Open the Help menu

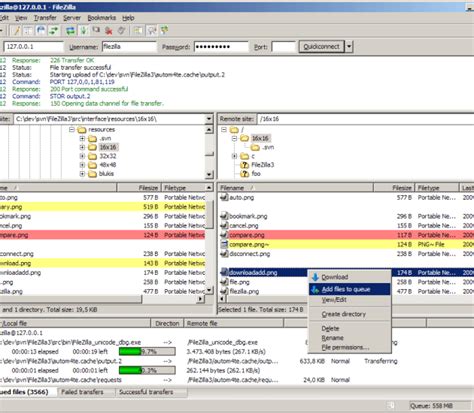pyautogui.click(x=128, y=18)
